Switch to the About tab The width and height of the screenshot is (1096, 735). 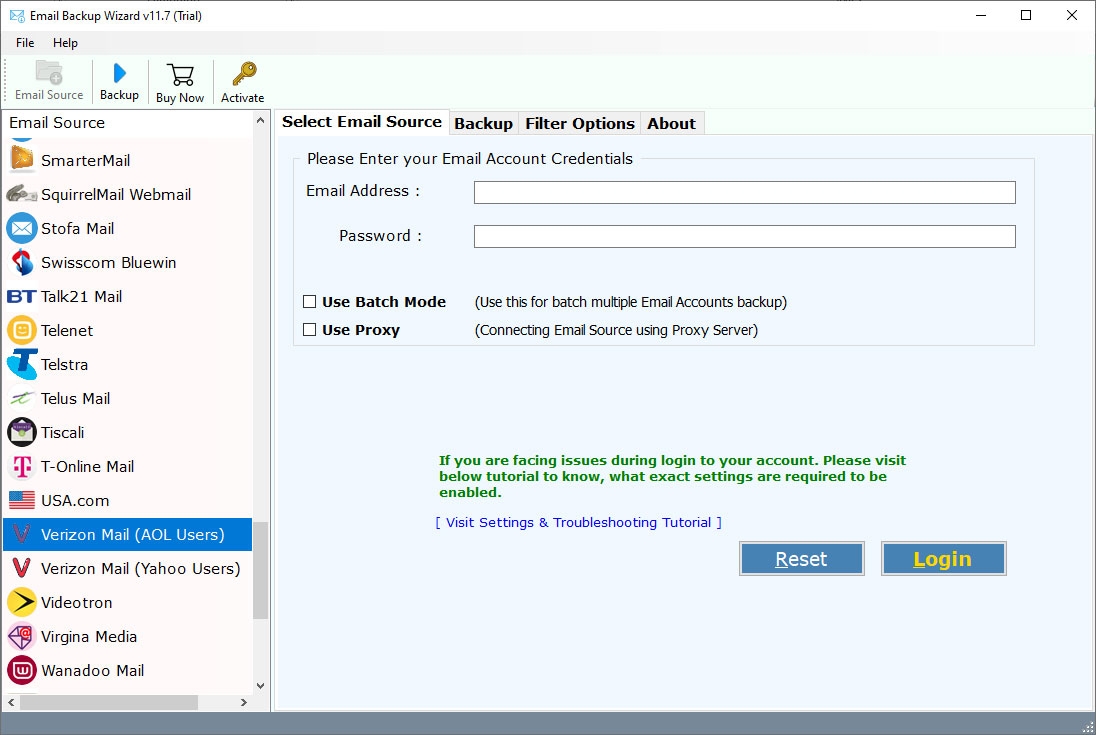point(671,124)
